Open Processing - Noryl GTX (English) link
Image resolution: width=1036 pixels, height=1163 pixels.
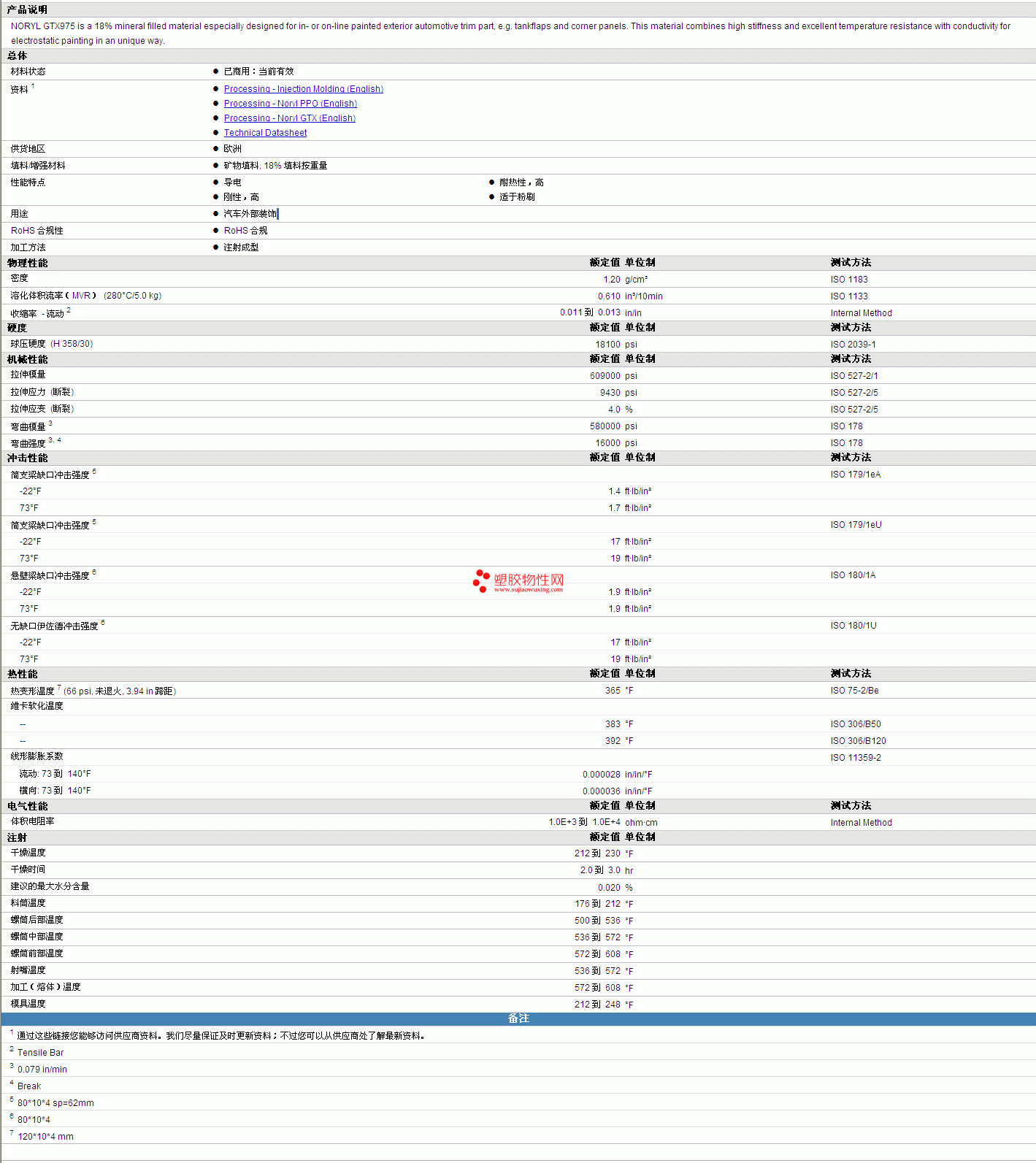[x=290, y=118]
